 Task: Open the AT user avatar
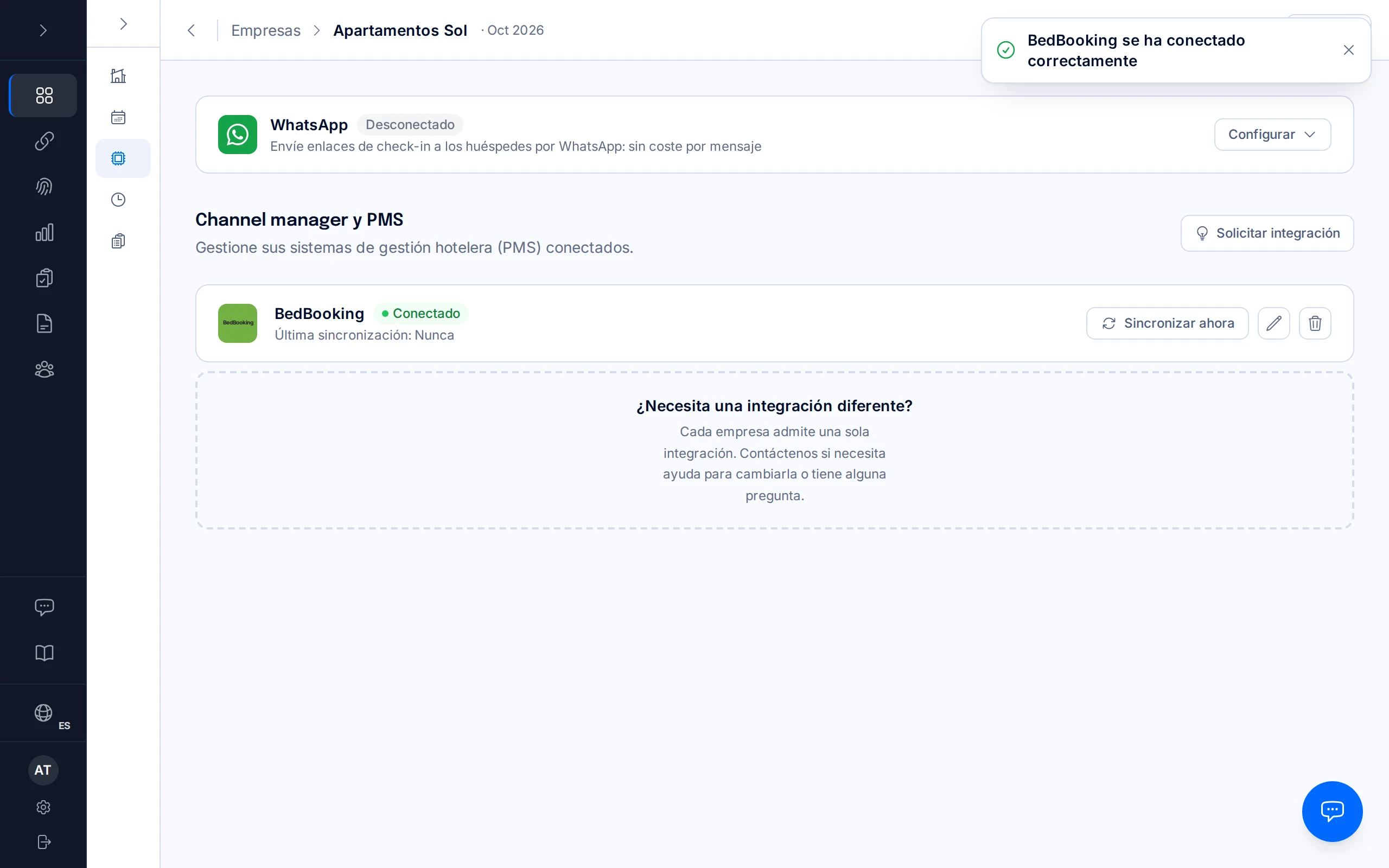pyautogui.click(x=43, y=770)
